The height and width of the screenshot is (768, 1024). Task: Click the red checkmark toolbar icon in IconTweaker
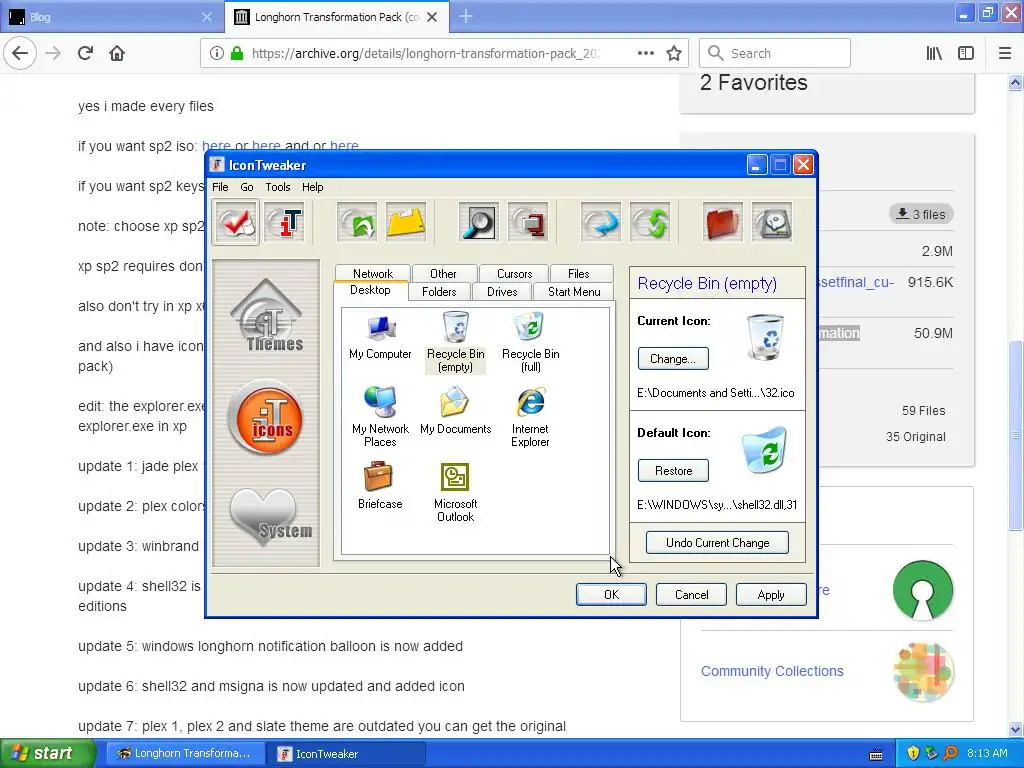pyautogui.click(x=236, y=223)
